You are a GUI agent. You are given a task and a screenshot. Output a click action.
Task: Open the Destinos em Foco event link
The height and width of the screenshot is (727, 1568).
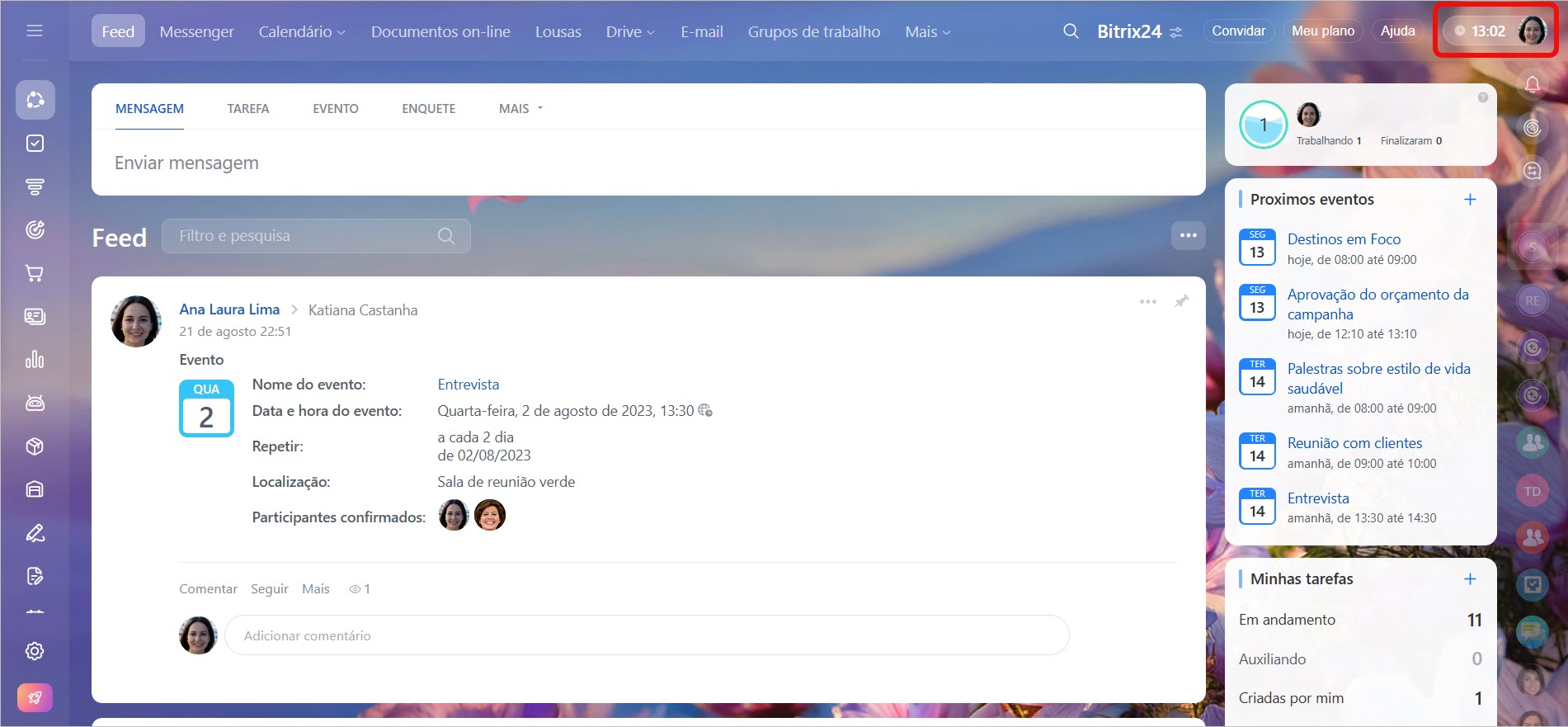(1344, 239)
